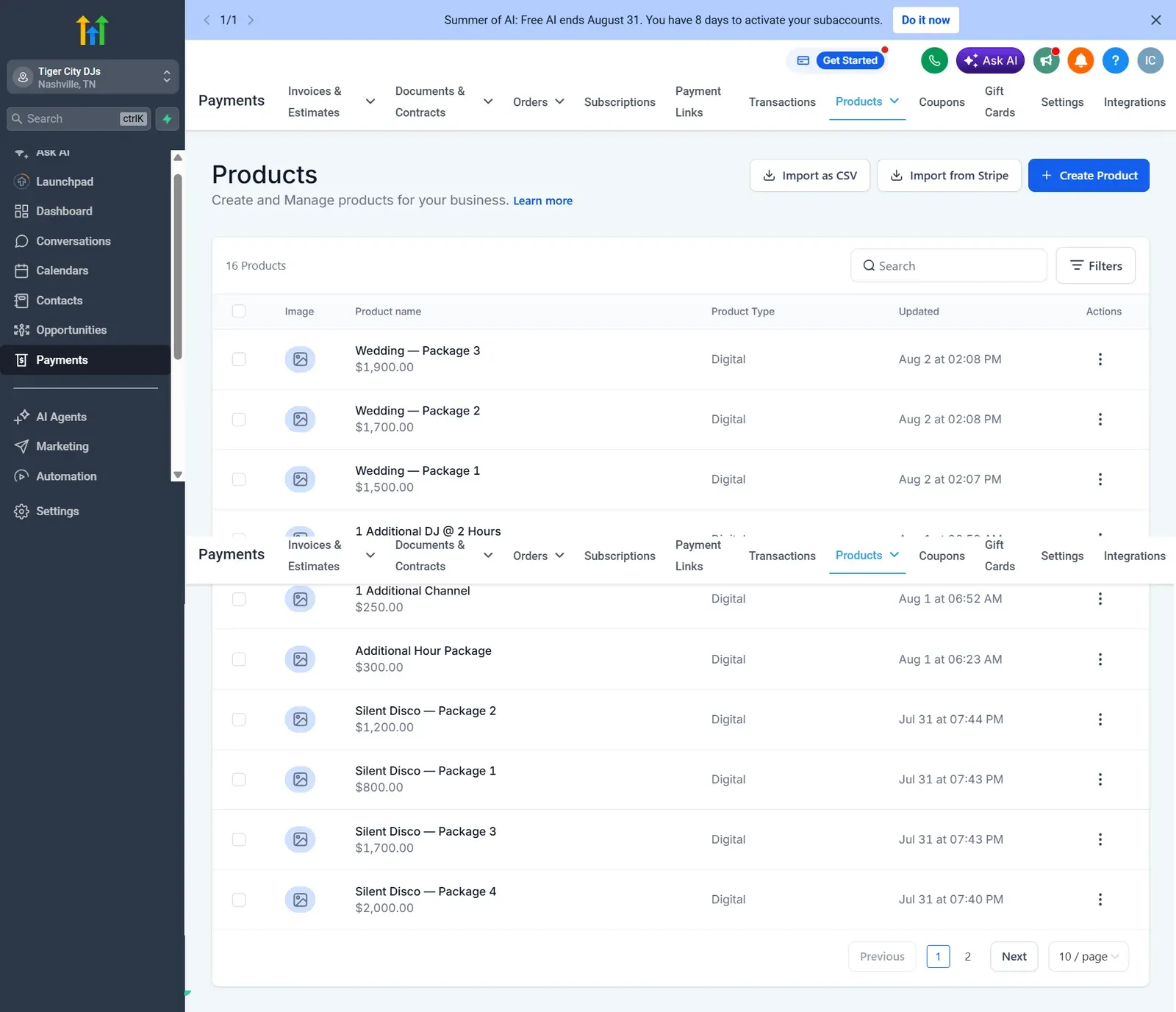Click the green lightning quick actions icon
Screen dimensions: 1176x1012
point(167,118)
